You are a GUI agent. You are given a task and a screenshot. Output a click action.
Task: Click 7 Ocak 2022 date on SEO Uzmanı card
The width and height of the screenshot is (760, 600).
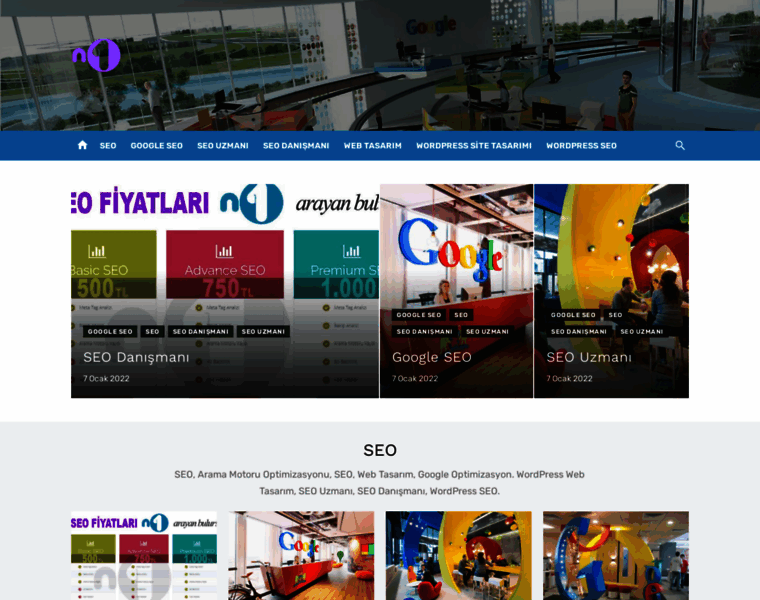(x=570, y=379)
